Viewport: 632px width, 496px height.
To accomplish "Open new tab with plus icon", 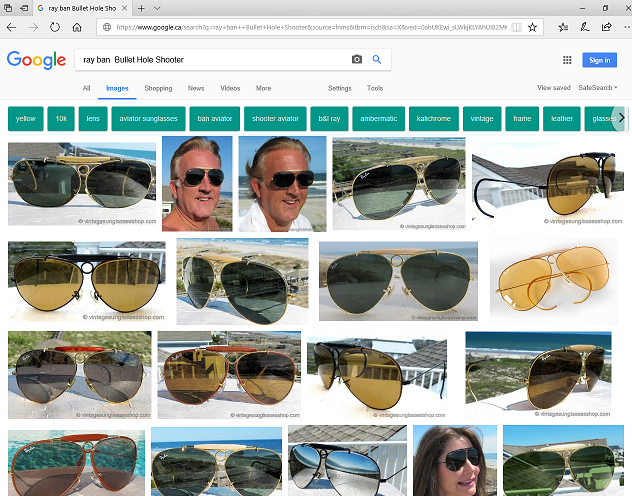I will 141,8.
